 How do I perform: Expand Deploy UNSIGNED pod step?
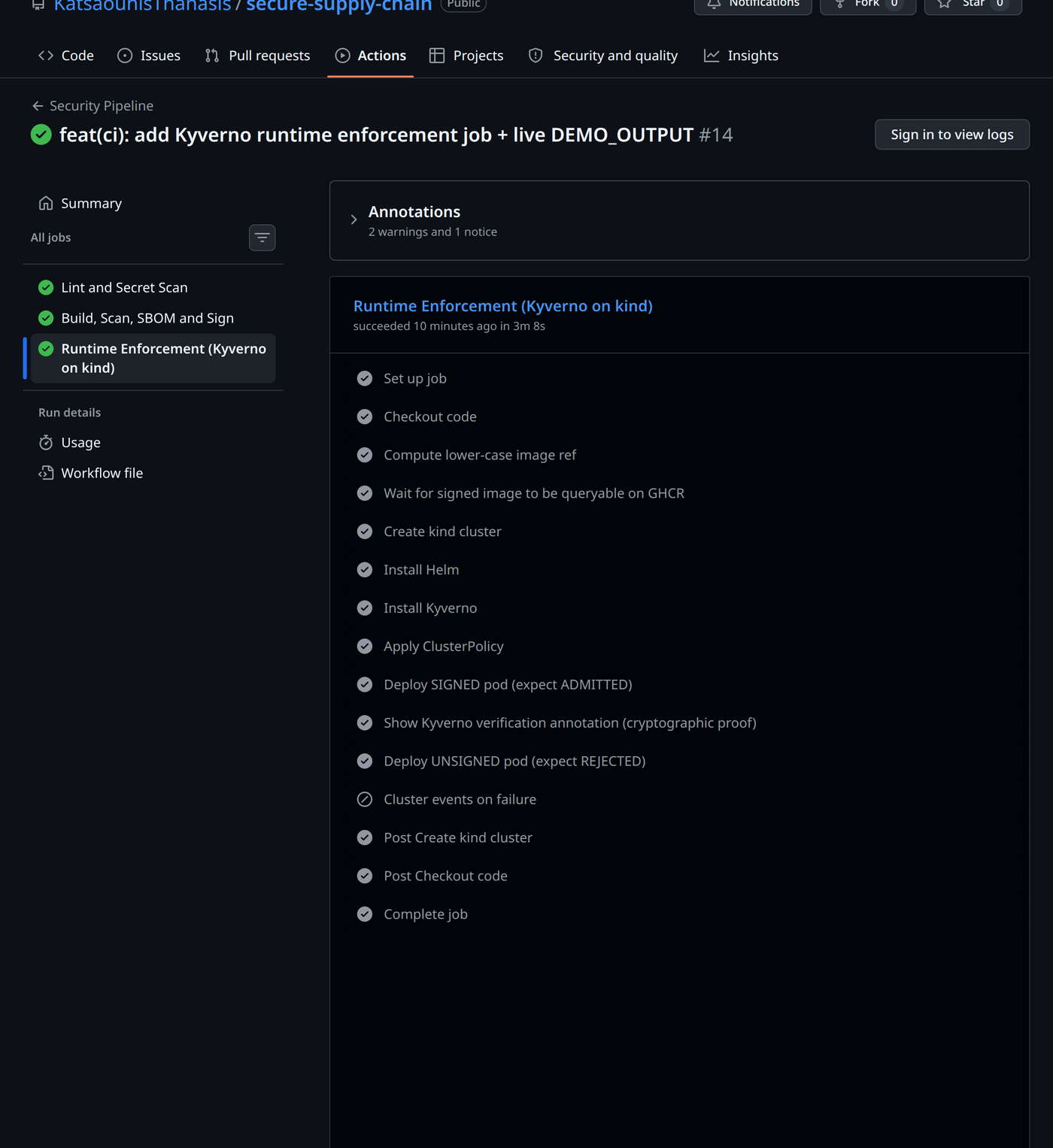[x=679, y=761]
